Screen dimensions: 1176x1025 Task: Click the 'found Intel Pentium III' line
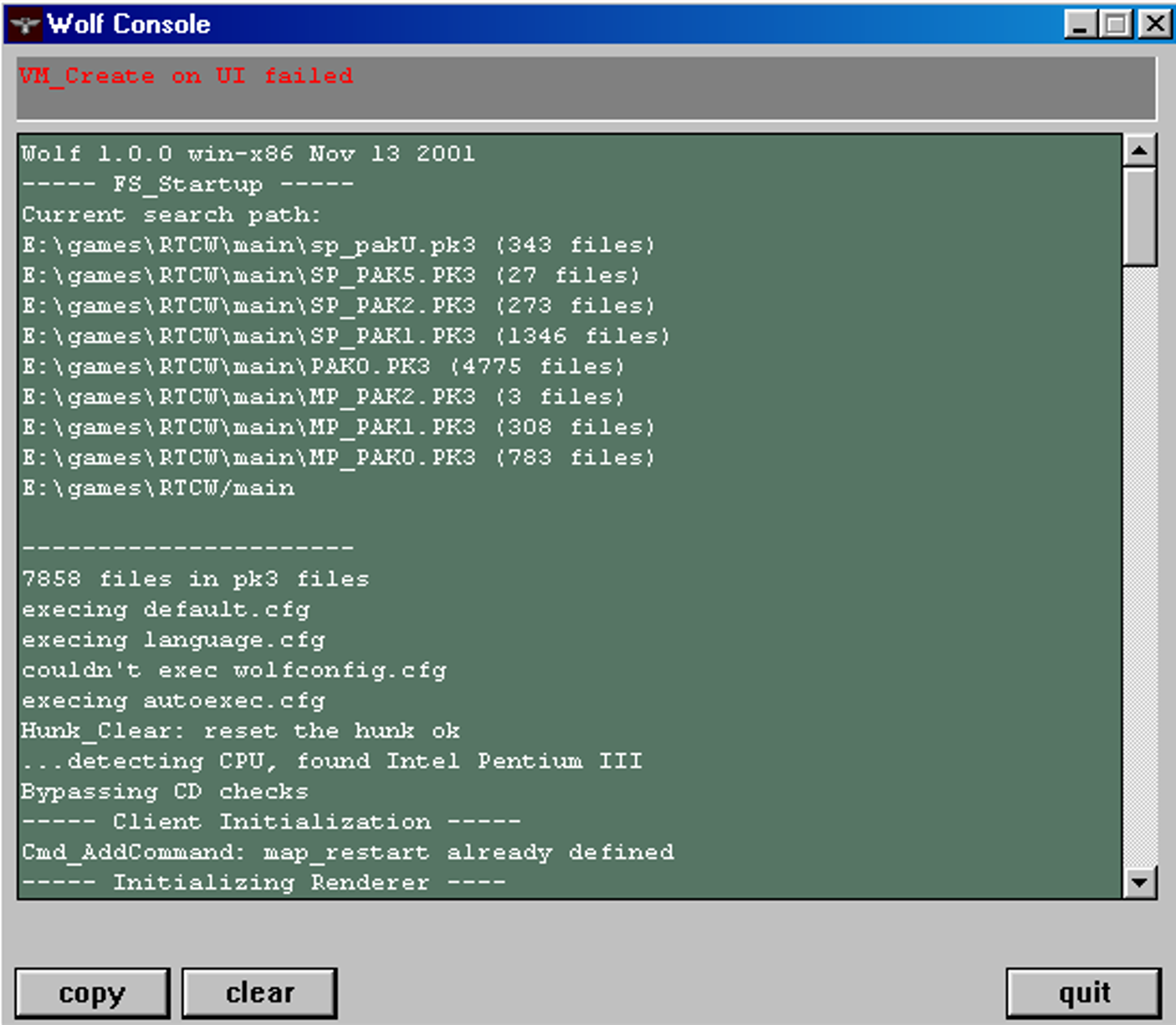click(331, 761)
